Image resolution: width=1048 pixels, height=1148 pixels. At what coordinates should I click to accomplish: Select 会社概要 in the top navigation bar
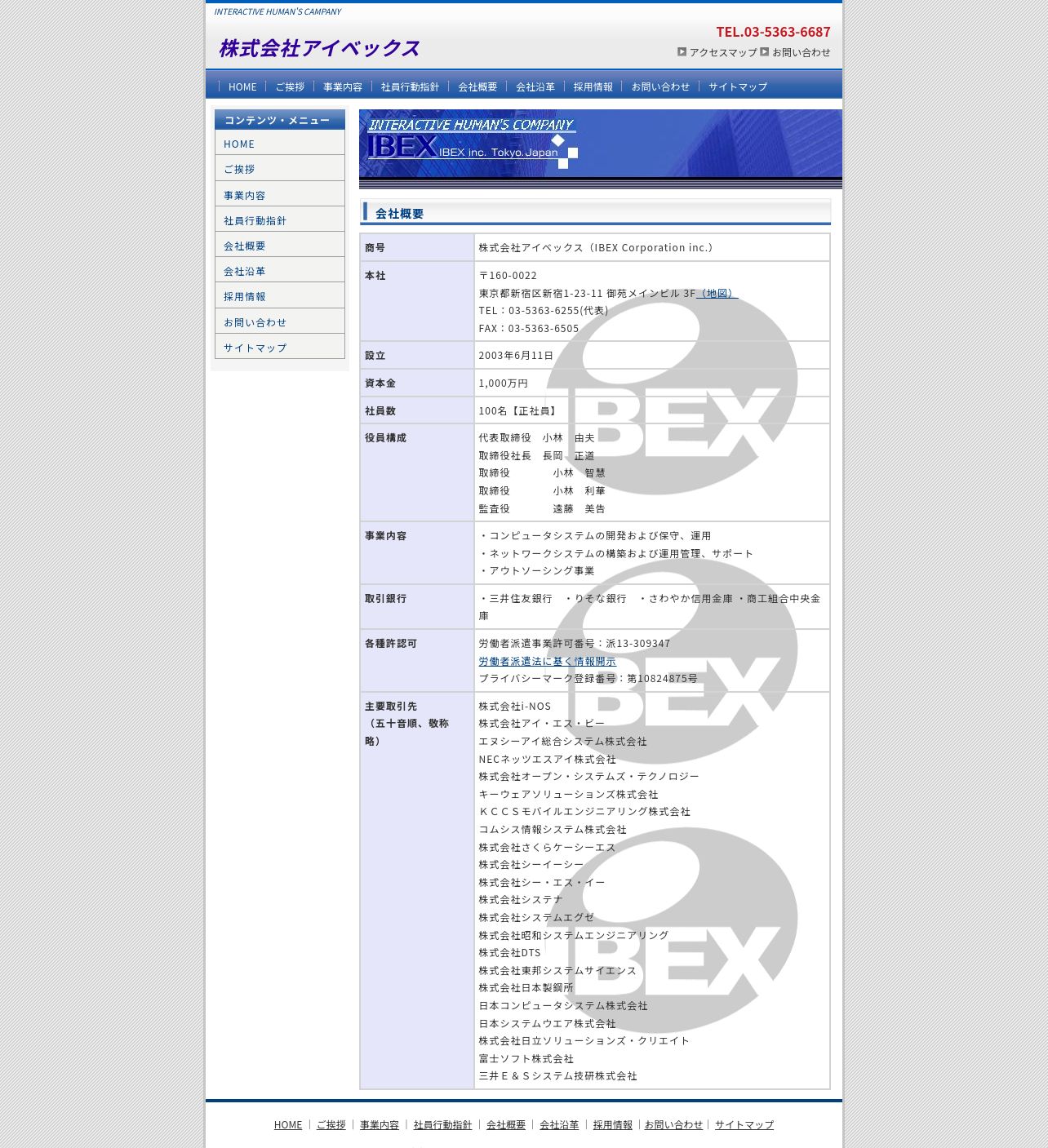click(x=477, y=86)
